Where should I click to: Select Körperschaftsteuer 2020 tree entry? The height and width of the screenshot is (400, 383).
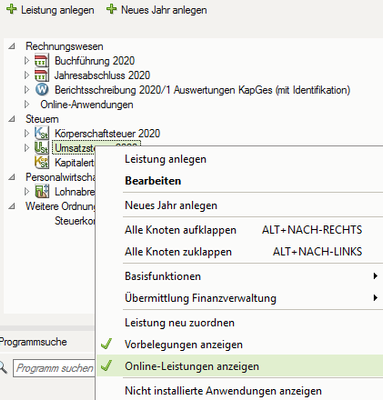click(107, 133)
